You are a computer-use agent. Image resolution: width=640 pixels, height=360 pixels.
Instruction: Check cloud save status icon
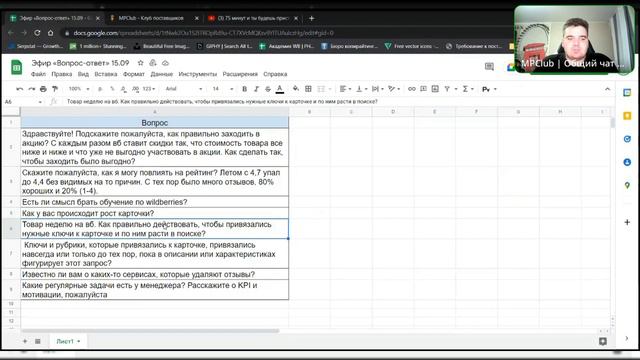[165, 63]
